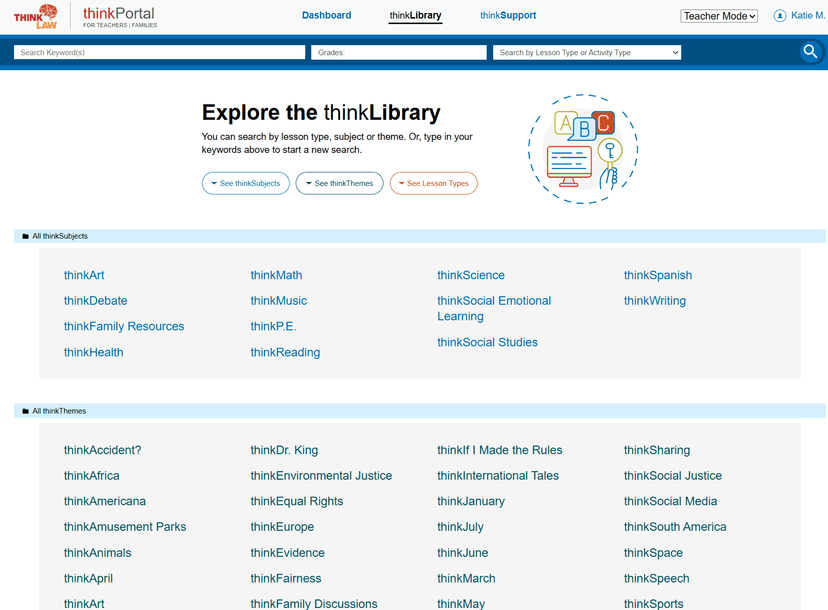Open the thinkMath subject link
Image resolution: width=828 pixels, height=610 pixels.
(276, 274)
